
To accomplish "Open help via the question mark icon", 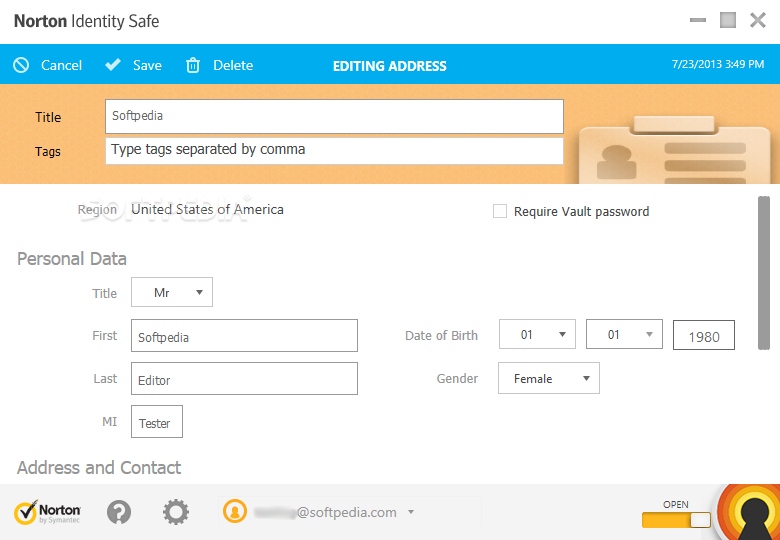I will [x=119, y=512].
